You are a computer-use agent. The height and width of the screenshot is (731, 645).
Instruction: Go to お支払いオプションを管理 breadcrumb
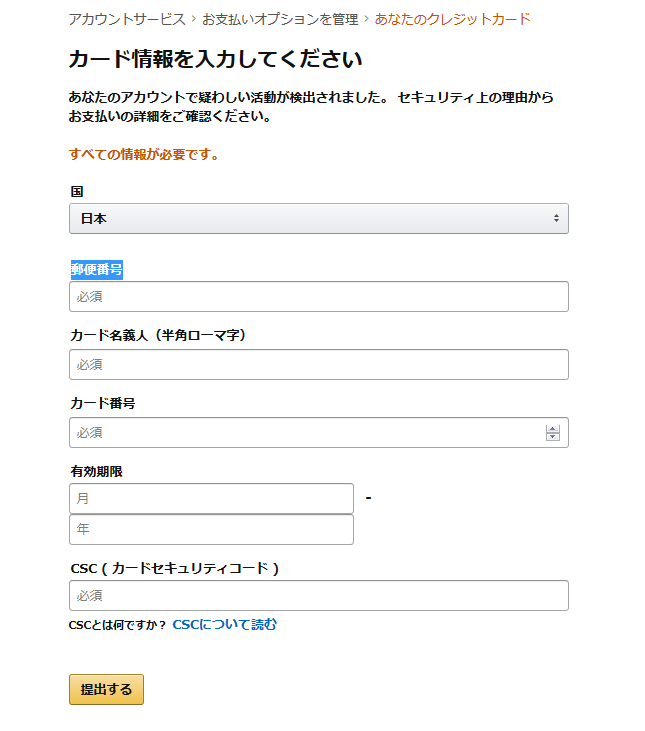pos(280,19)
